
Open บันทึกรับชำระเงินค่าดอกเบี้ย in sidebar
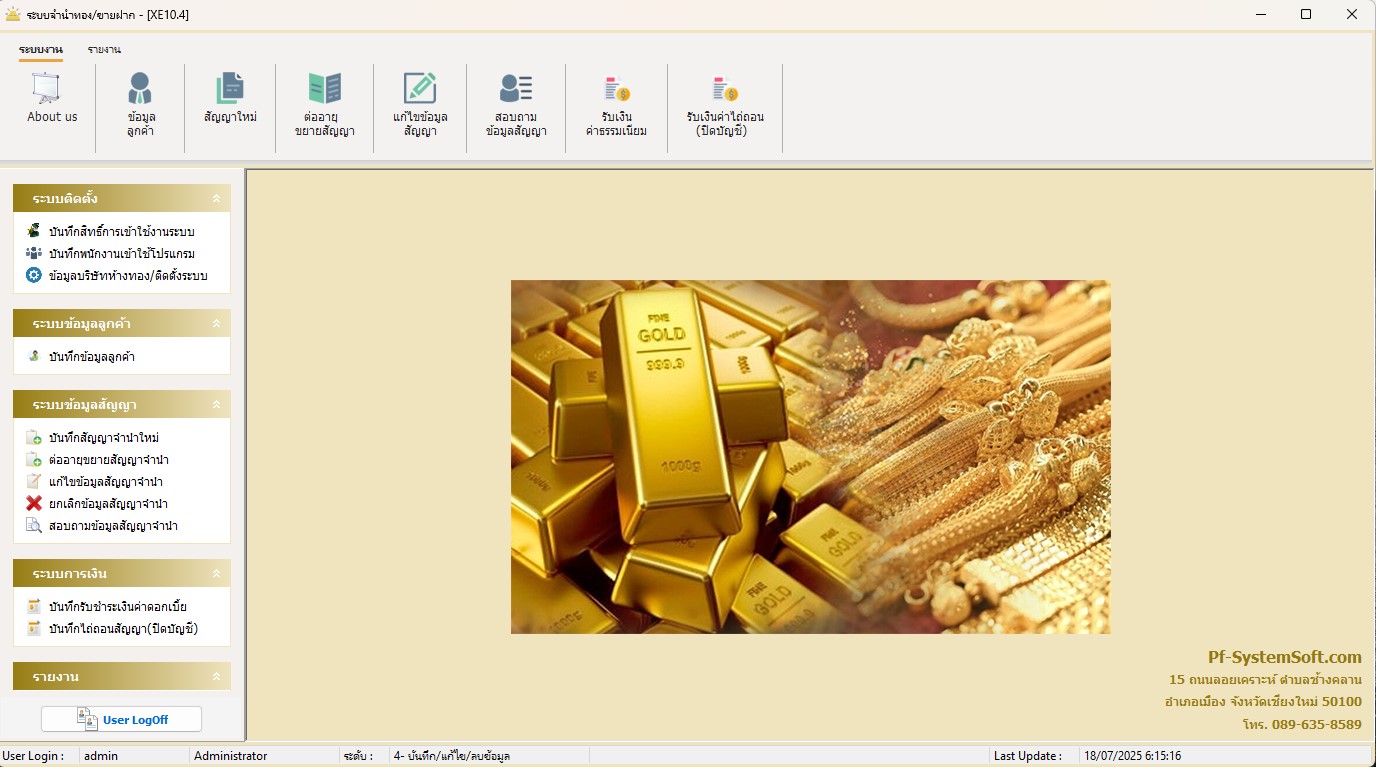(x=117, y=606)
